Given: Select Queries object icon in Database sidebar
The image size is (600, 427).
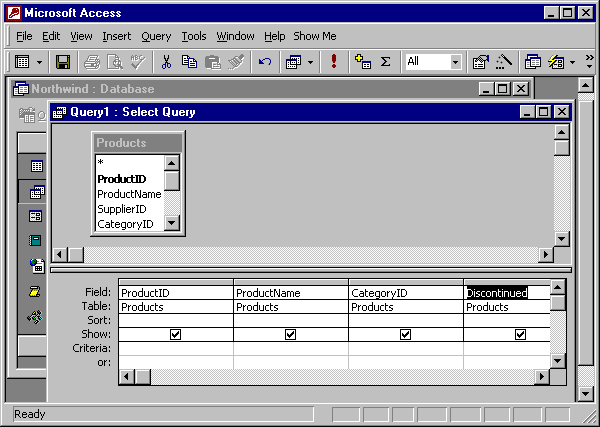Looking at the screenshot, I should pyautogui.click(x=37, y=192).
